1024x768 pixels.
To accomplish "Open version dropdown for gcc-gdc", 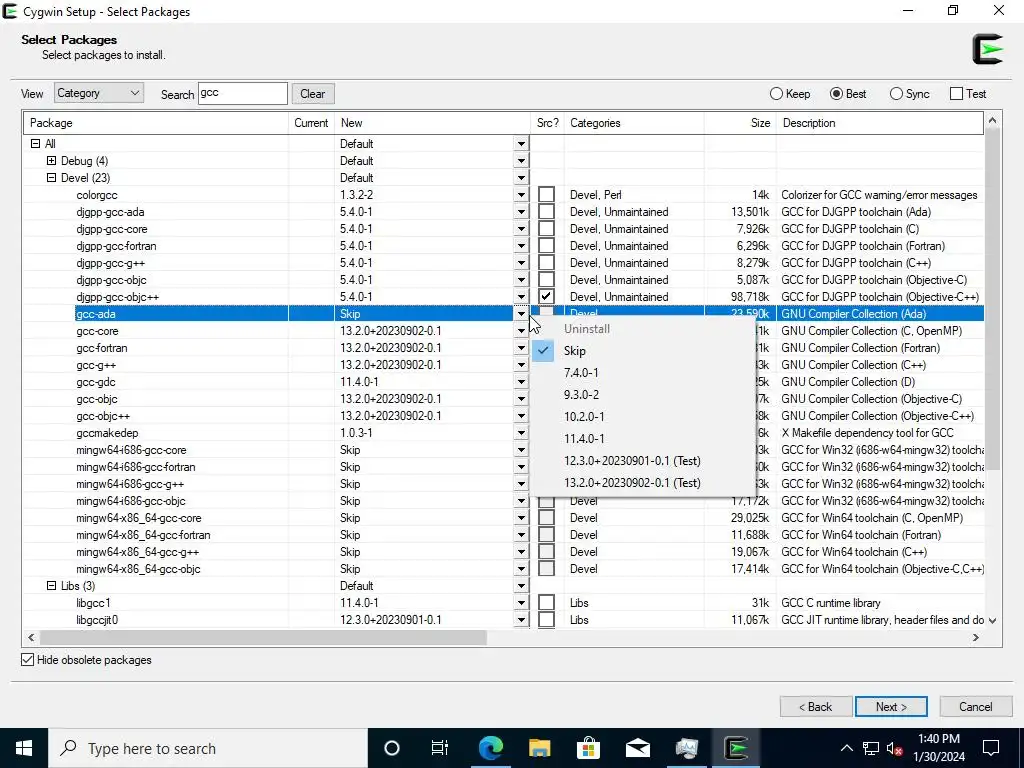I will point(521,382).
